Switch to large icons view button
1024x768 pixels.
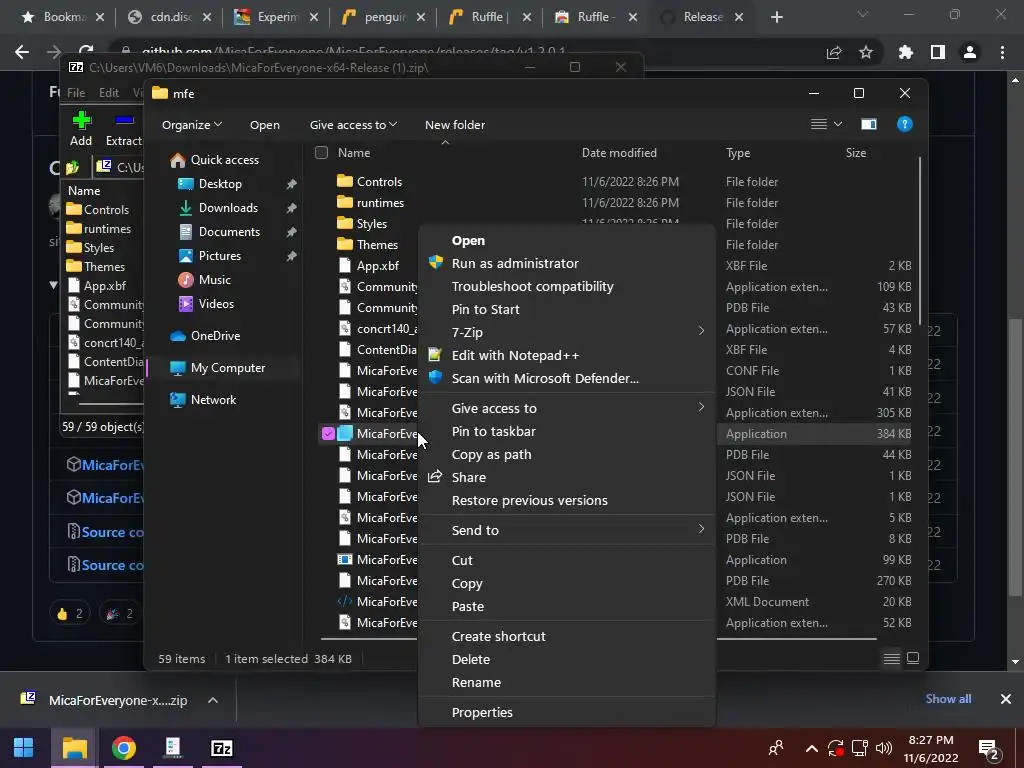(x=913, y=658)
